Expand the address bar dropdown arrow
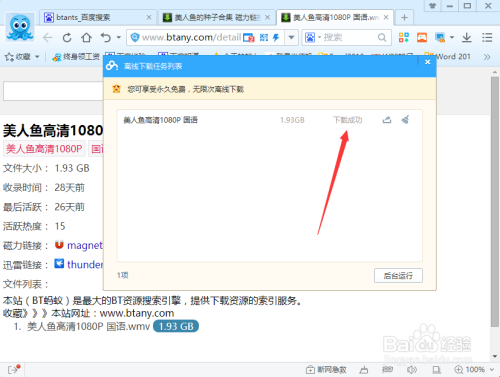Viewport: 500px width, 377px height. point(291,37)
